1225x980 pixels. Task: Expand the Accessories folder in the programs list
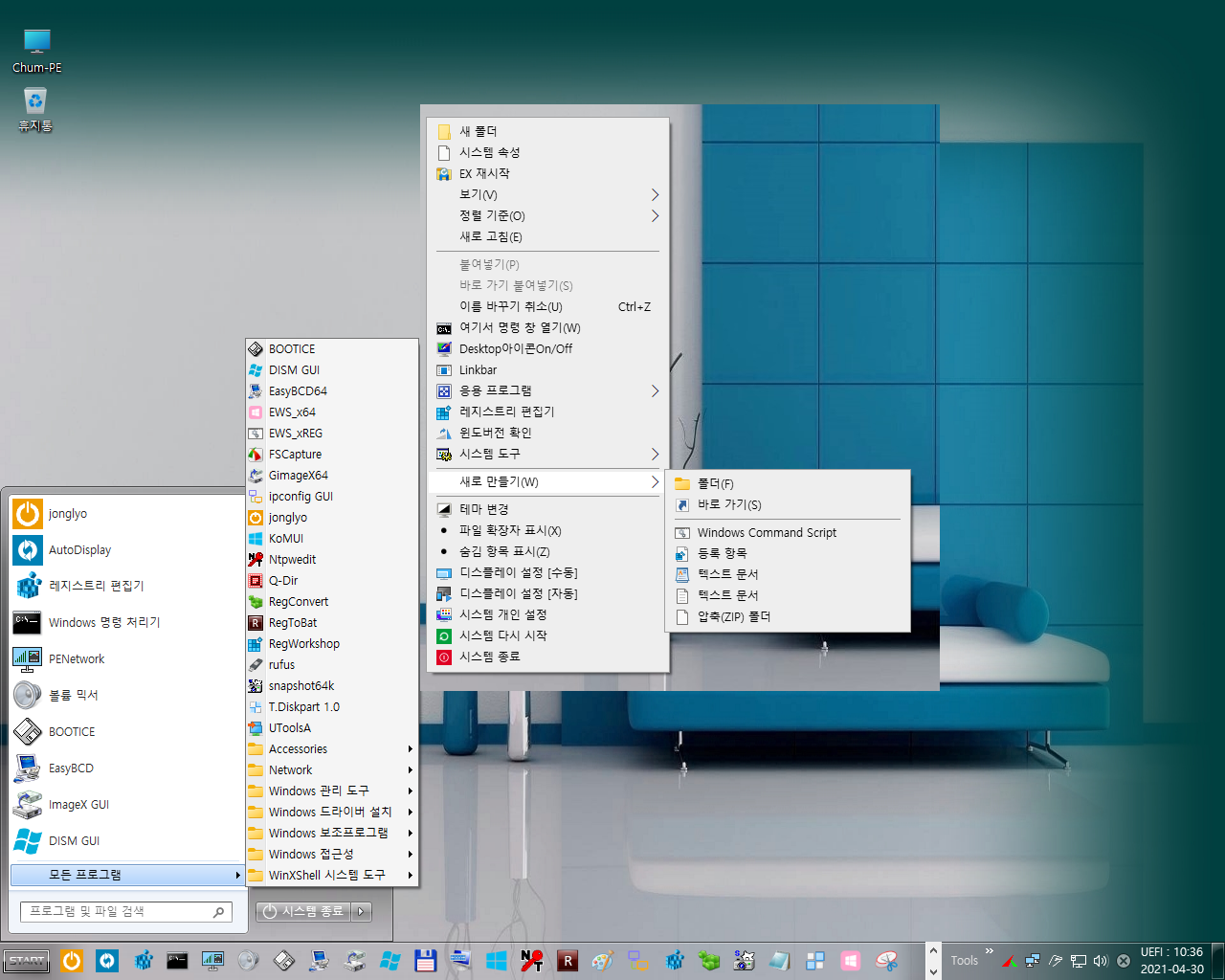click(332, 749)
